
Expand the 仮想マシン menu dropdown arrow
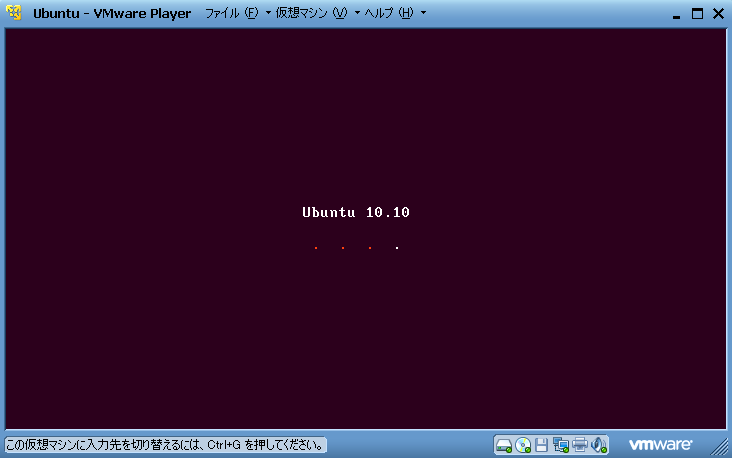pos(357,13)
